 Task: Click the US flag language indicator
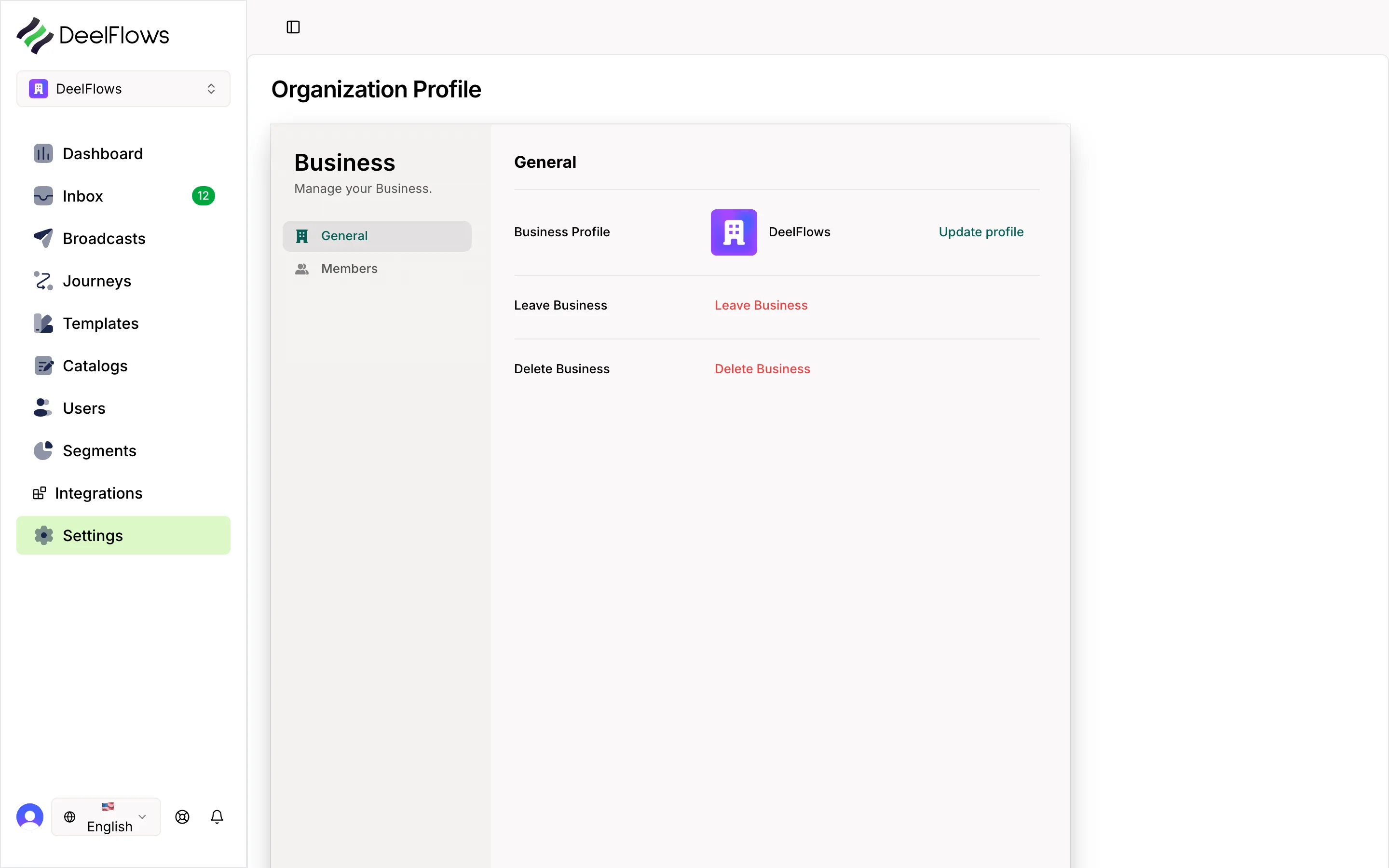pos(108,807)
